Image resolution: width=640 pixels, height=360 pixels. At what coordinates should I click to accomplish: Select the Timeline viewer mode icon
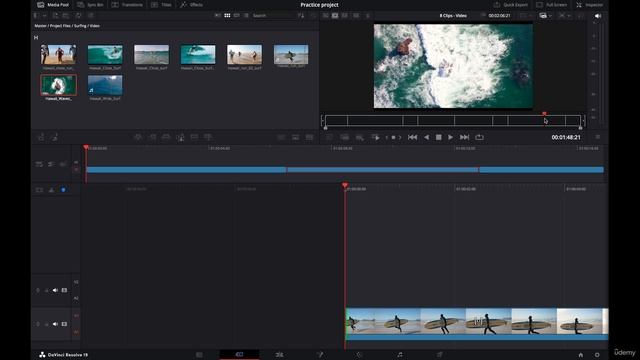point(345,16)
